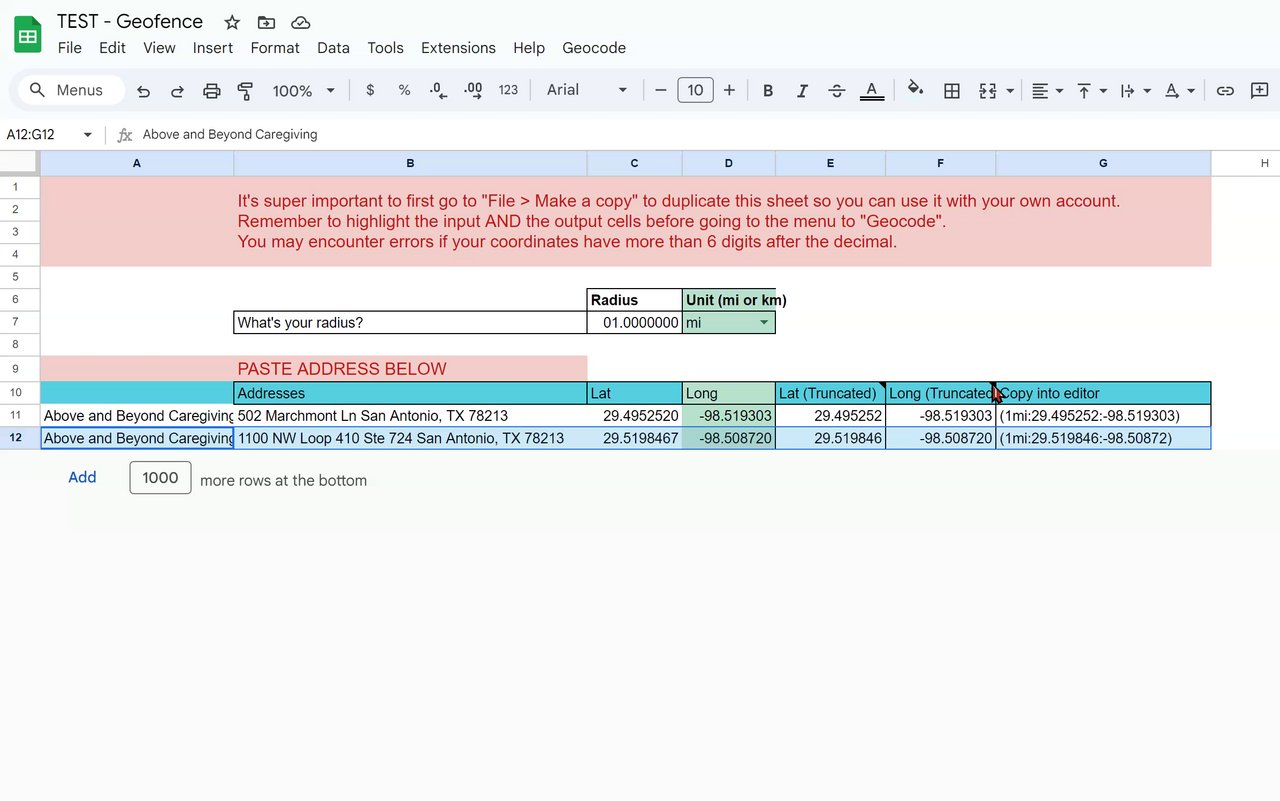The image size is (1280, 801).
Task: Expand the name box A12:G12 dropdown
Action: (x=88, y=134)
